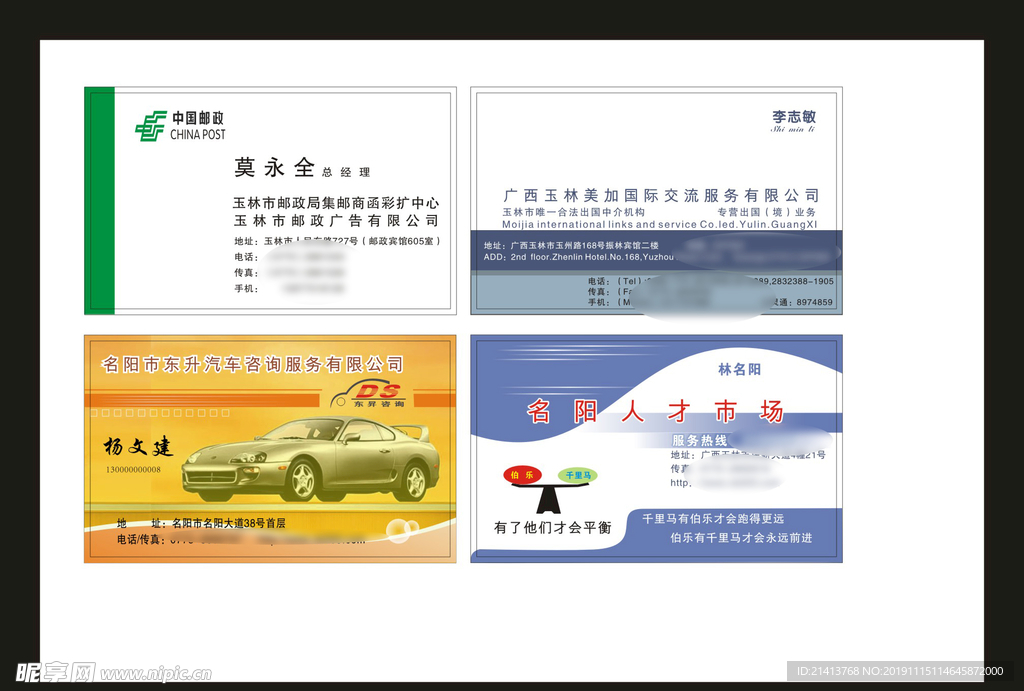
Task: Click 名阳市东升汽车咨询服务有限公司 title text
Action: pos(253,364)
